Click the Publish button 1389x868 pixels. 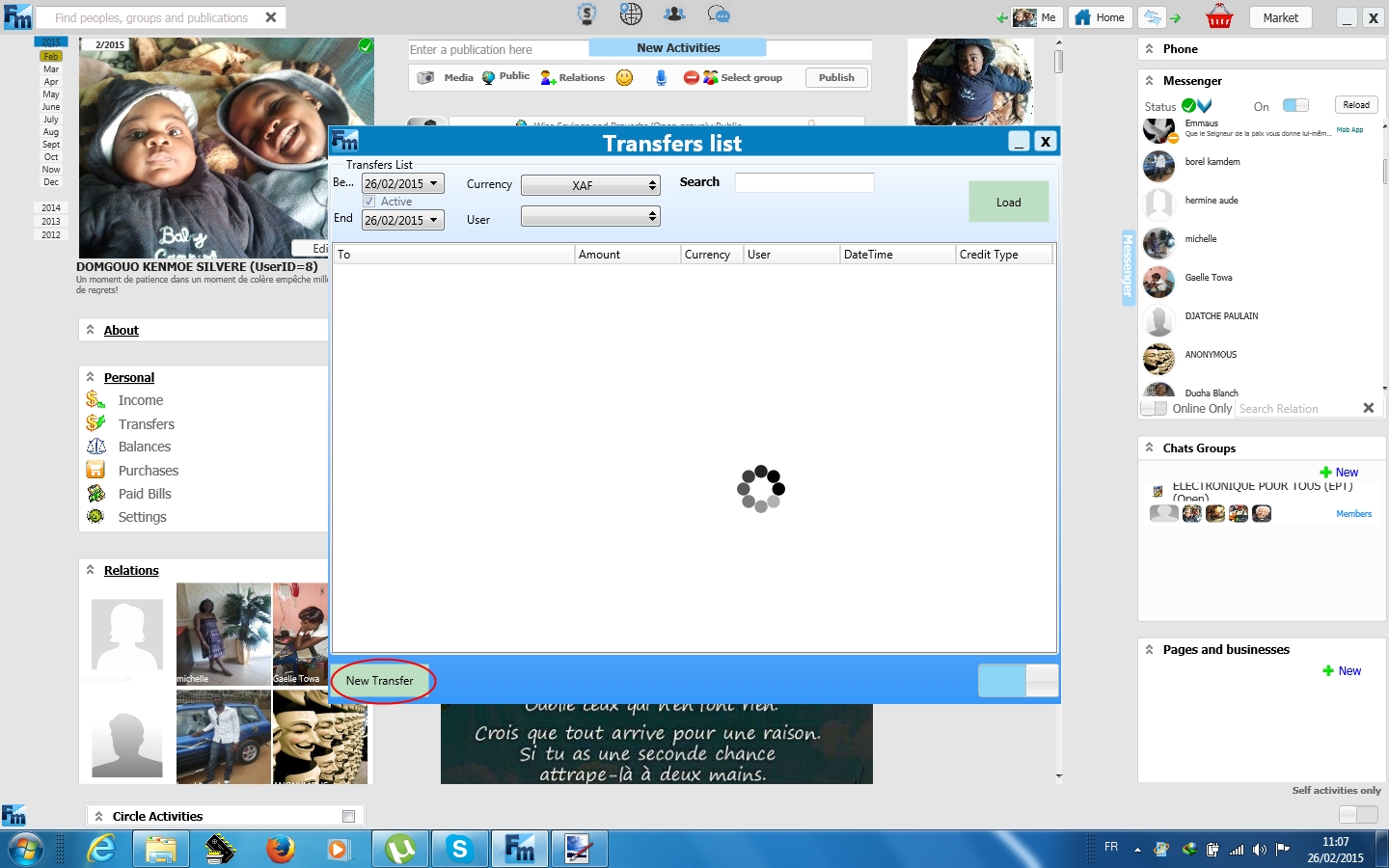point(836,77)
